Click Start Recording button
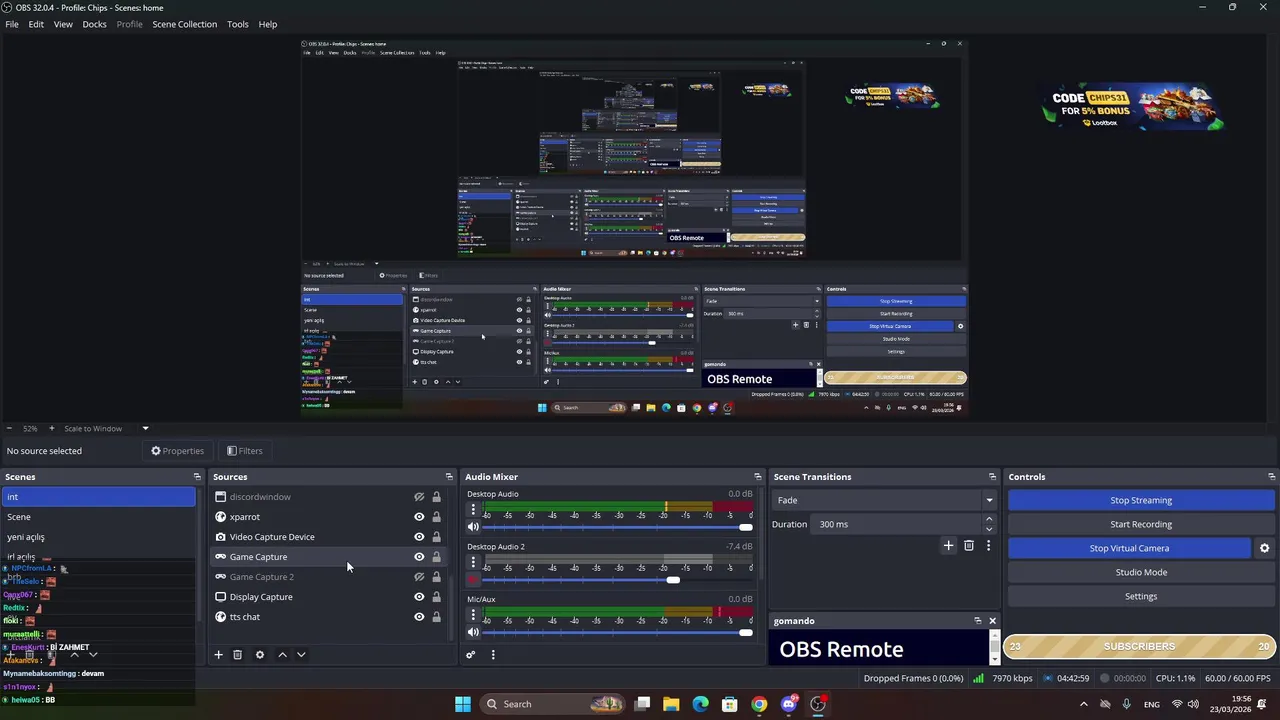This screenshot has width=1280, height=720. click(x=1141, y=524)
